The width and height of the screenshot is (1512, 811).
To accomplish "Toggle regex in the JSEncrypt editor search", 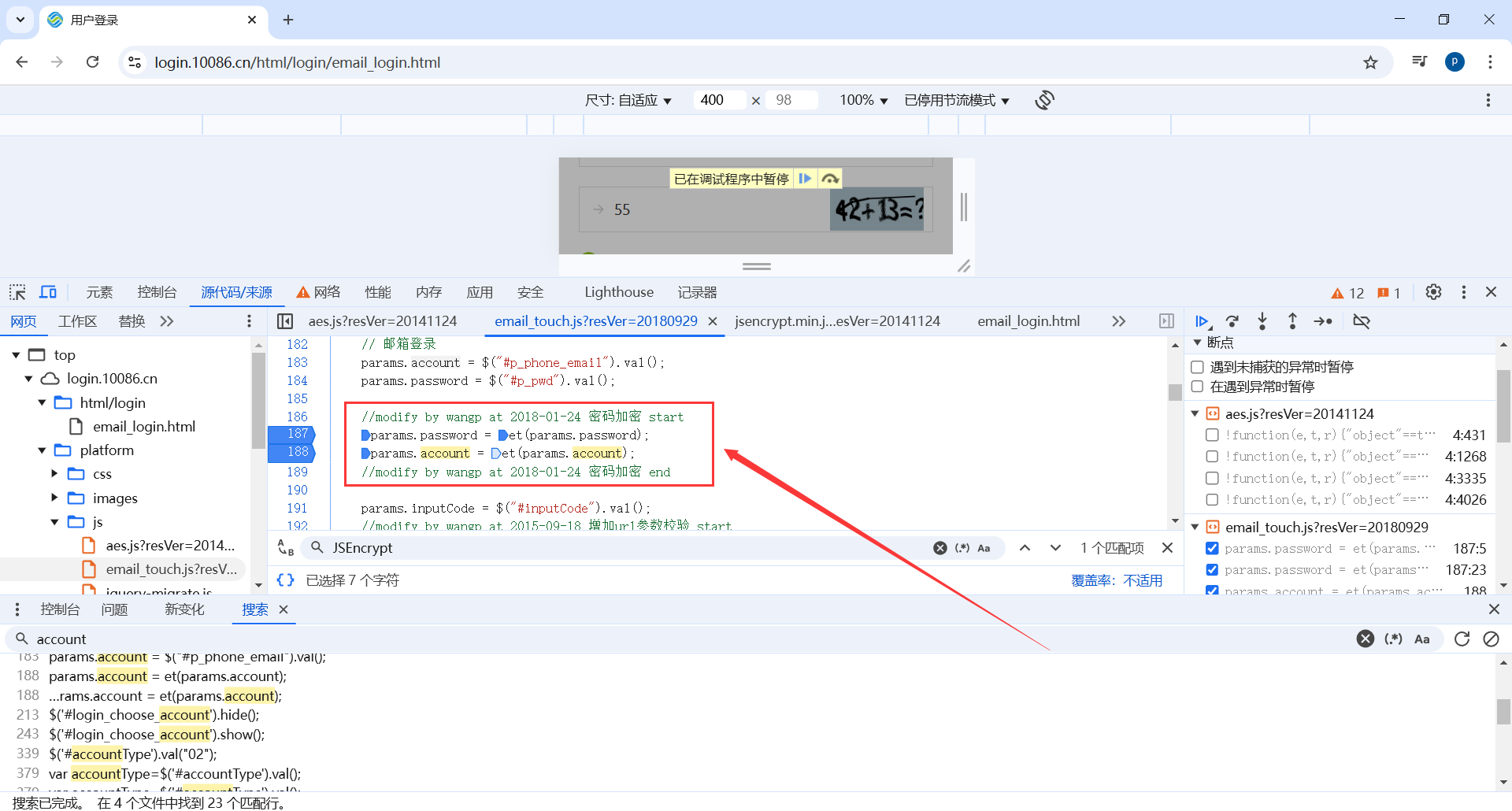I will [962, 548].
